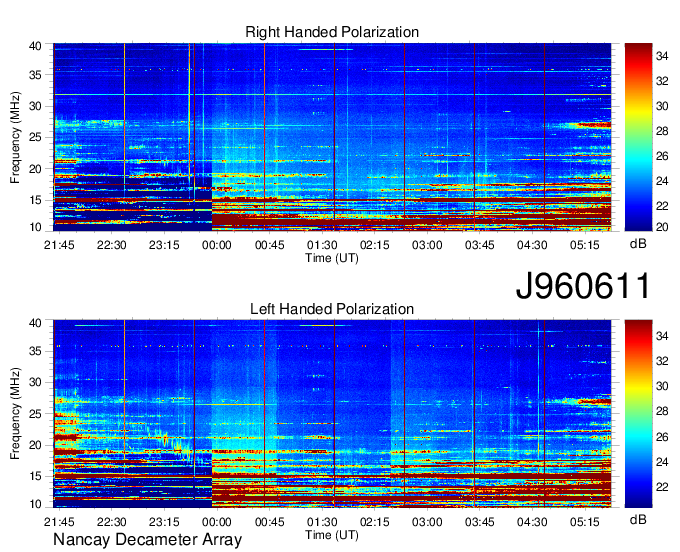Click the Time (UT) label under Right Handed plot
The height and width of the screenshot is (552, 680).
pyautogui.click(x=332, y=258)
